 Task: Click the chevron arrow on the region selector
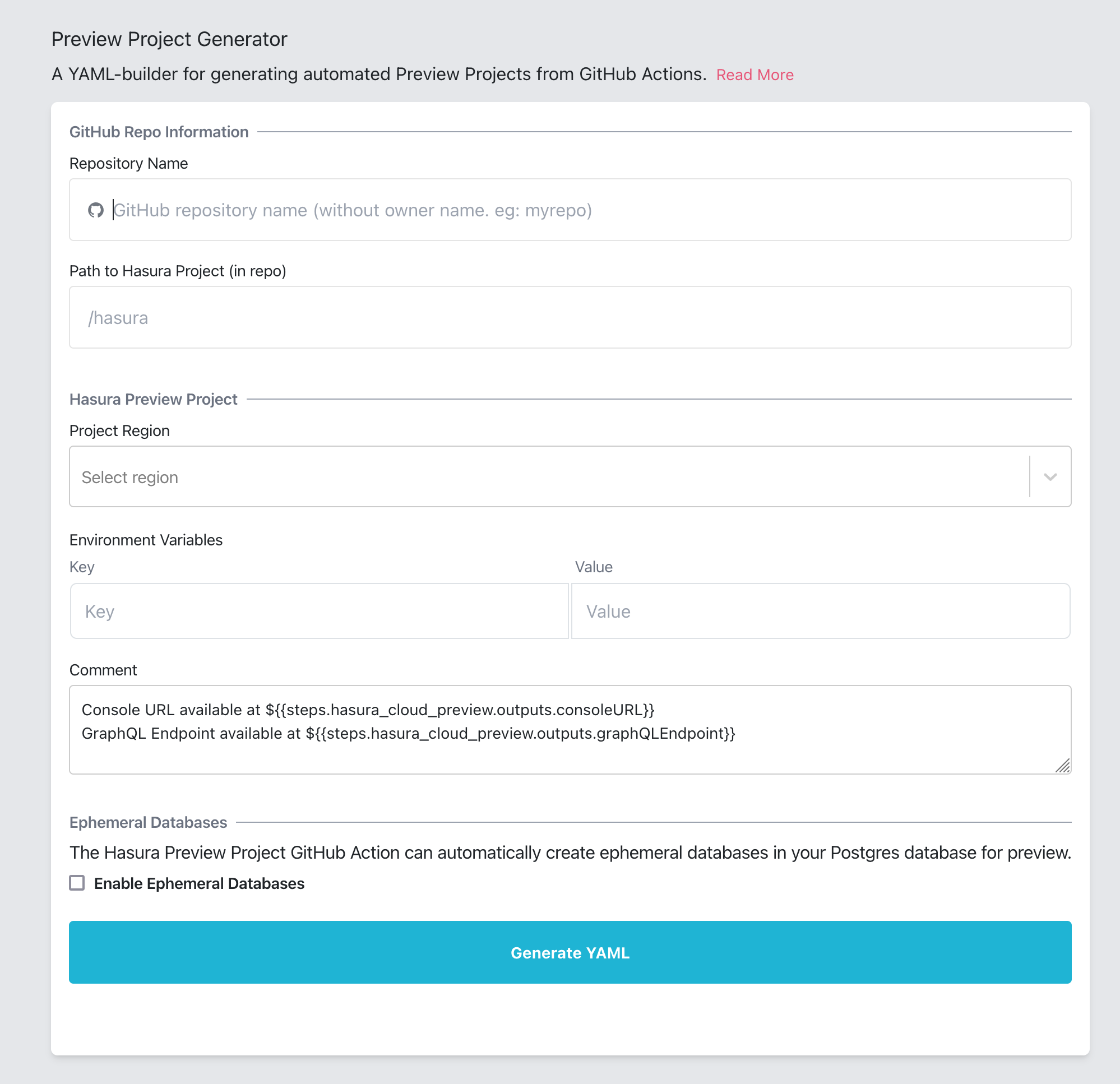[x=1050, y=476]
